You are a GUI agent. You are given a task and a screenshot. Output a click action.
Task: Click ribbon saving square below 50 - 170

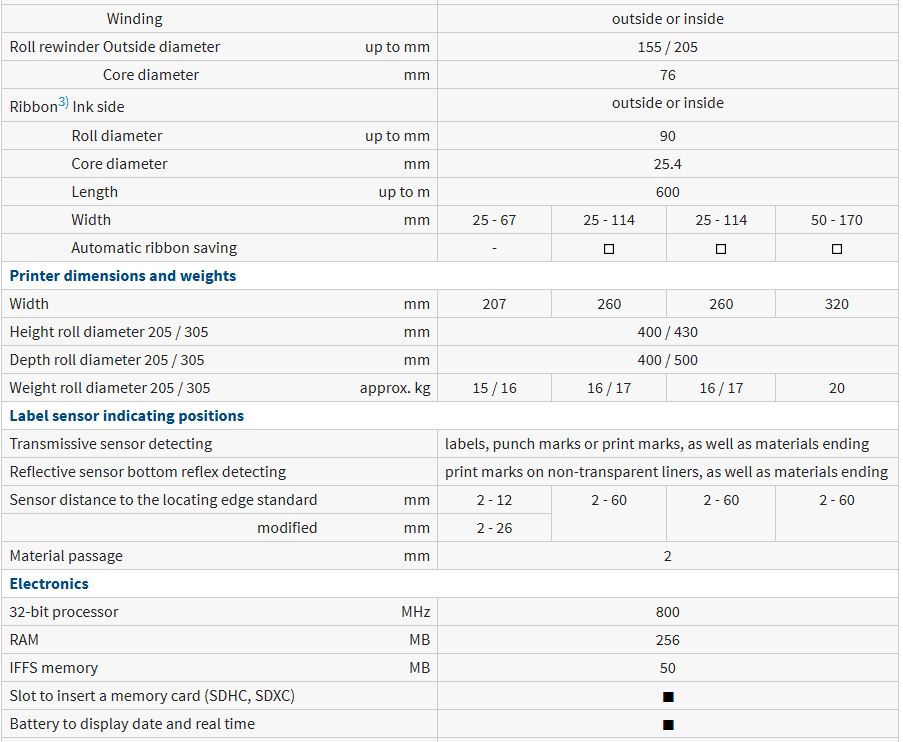[x=837, y=249]
